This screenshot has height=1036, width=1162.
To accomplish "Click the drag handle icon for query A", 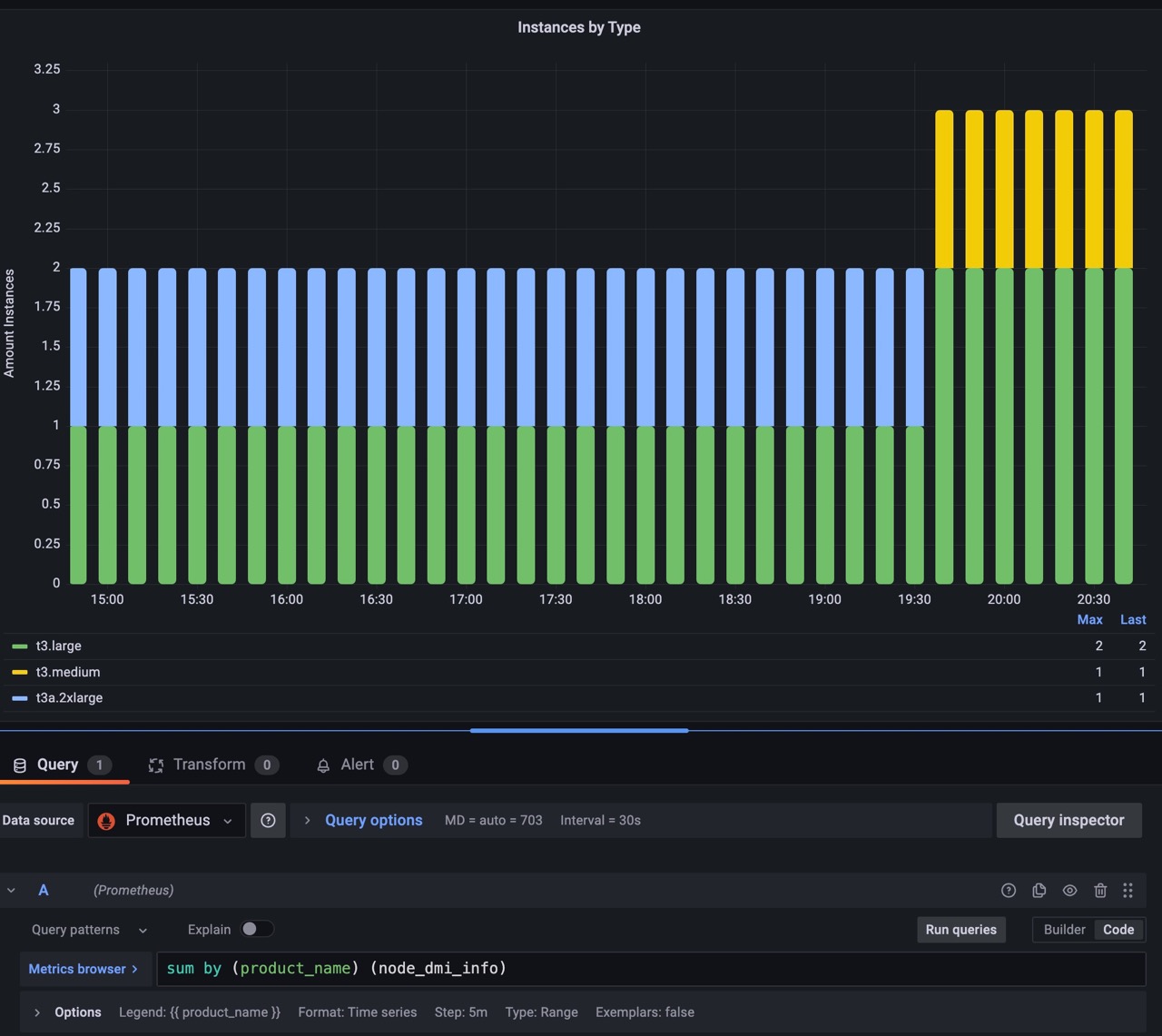I will (x=1128, y=891).
